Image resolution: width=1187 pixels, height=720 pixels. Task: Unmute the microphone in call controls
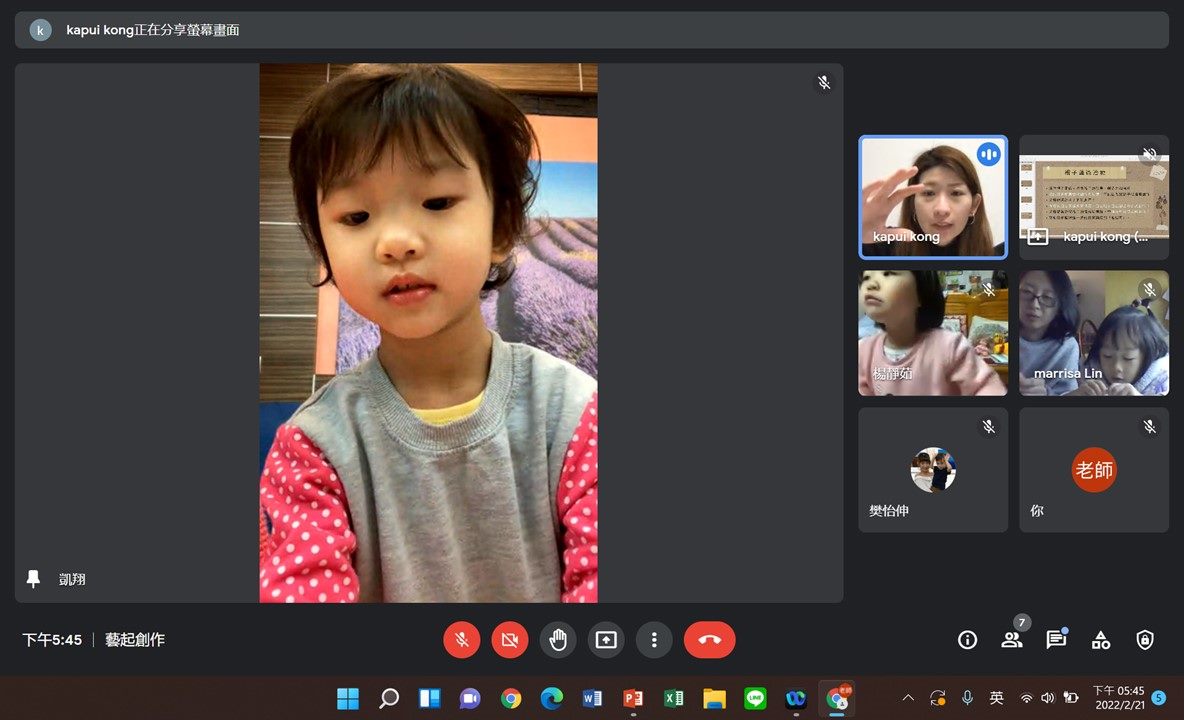[x=462, y=640]
